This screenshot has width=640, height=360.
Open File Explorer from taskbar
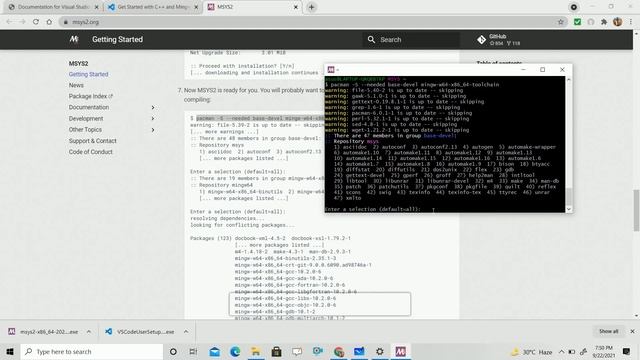click(256, 351)
